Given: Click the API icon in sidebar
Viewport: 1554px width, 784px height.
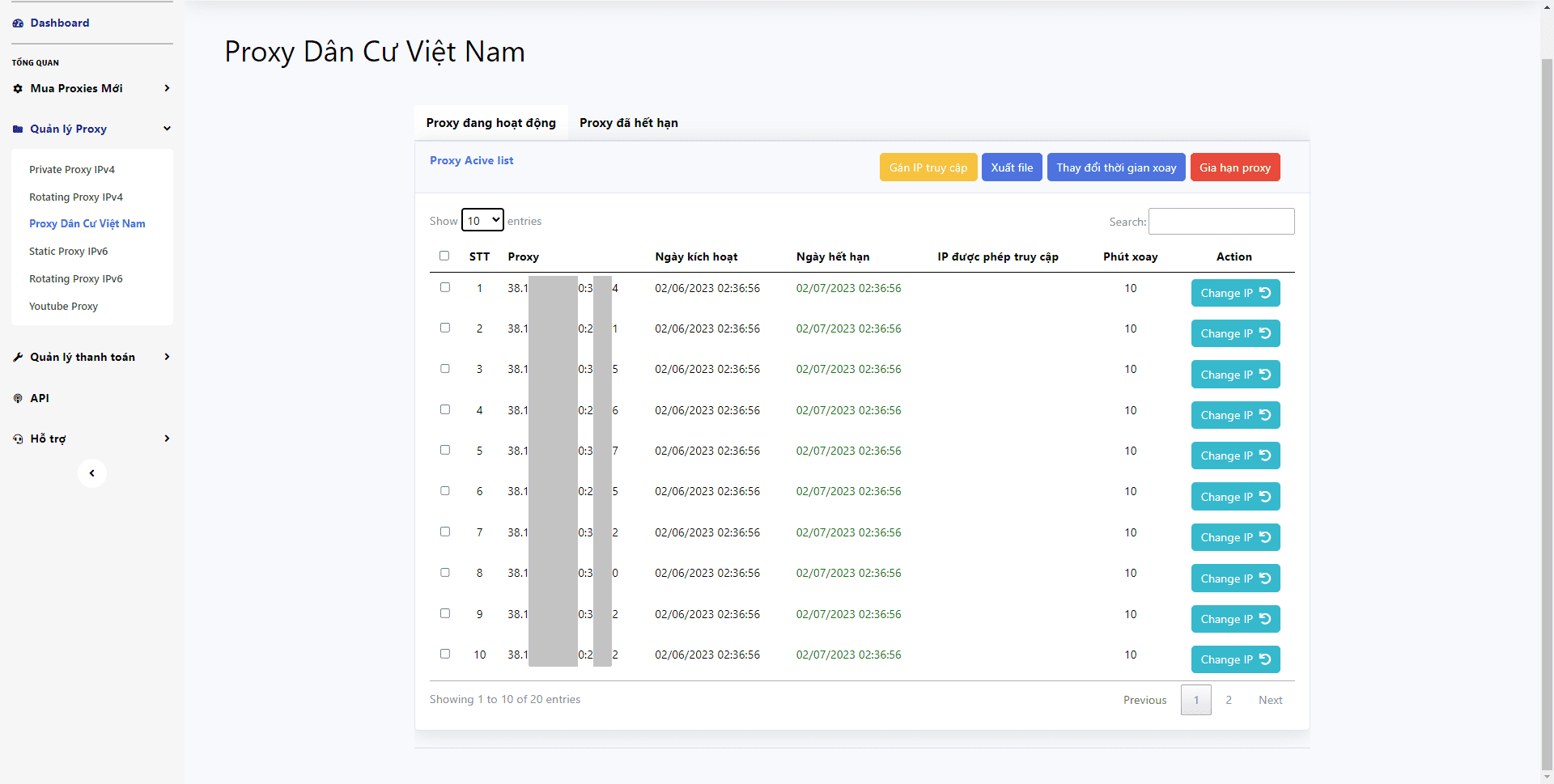Looking at the screenshot, I should (x=18, y=399).
